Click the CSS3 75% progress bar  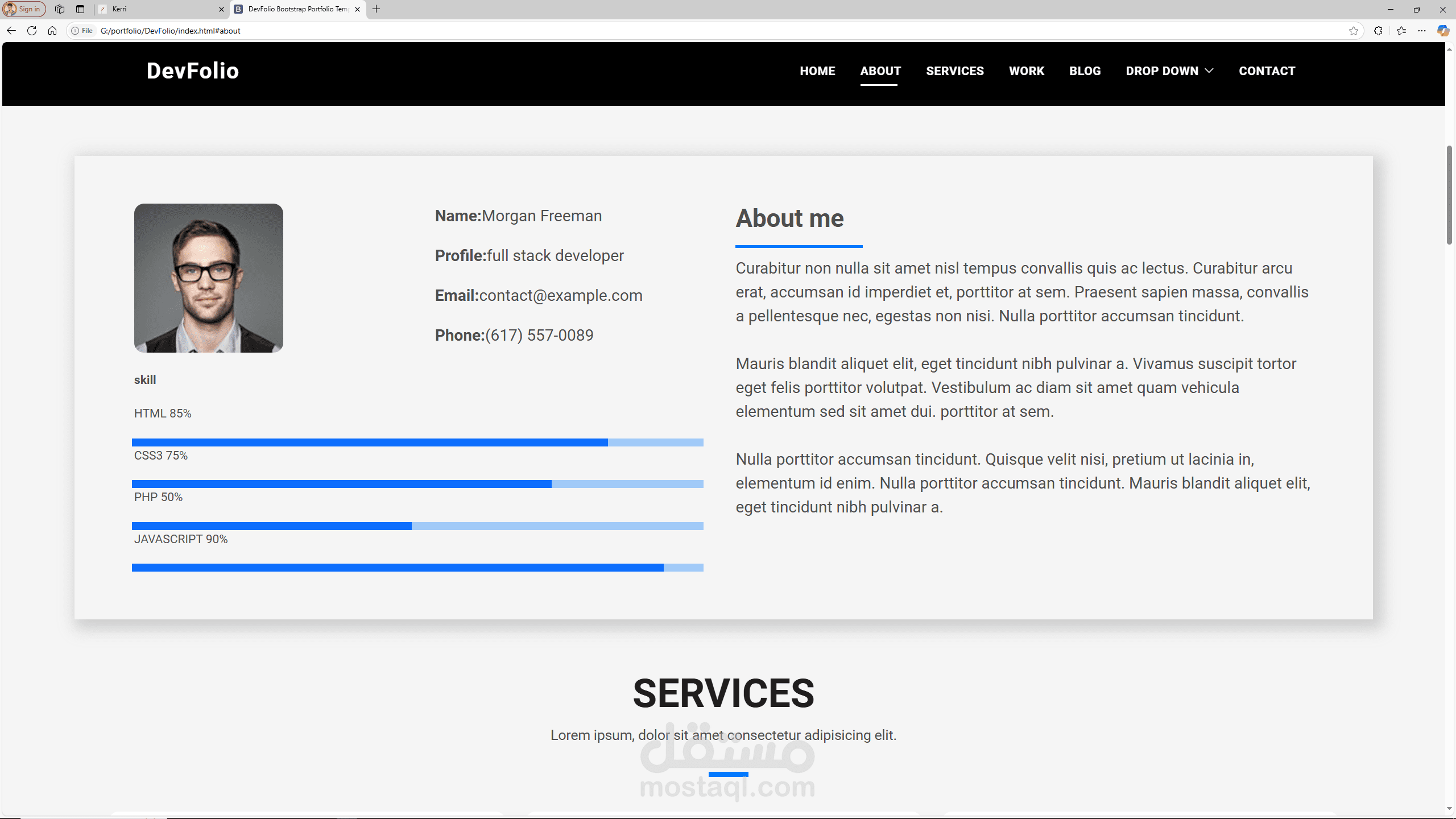point(417,484)
